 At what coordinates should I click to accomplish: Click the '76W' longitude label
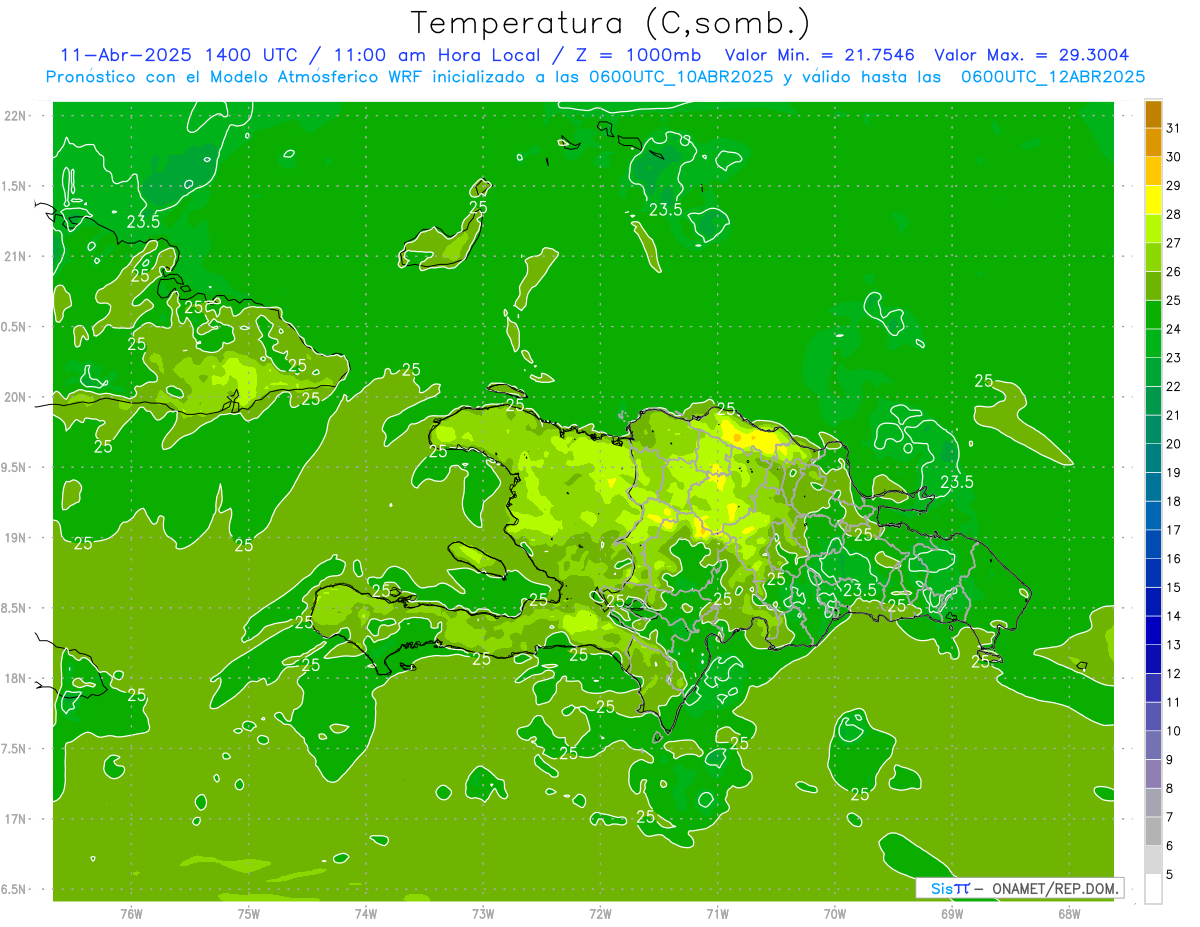(x=131, y=914)
